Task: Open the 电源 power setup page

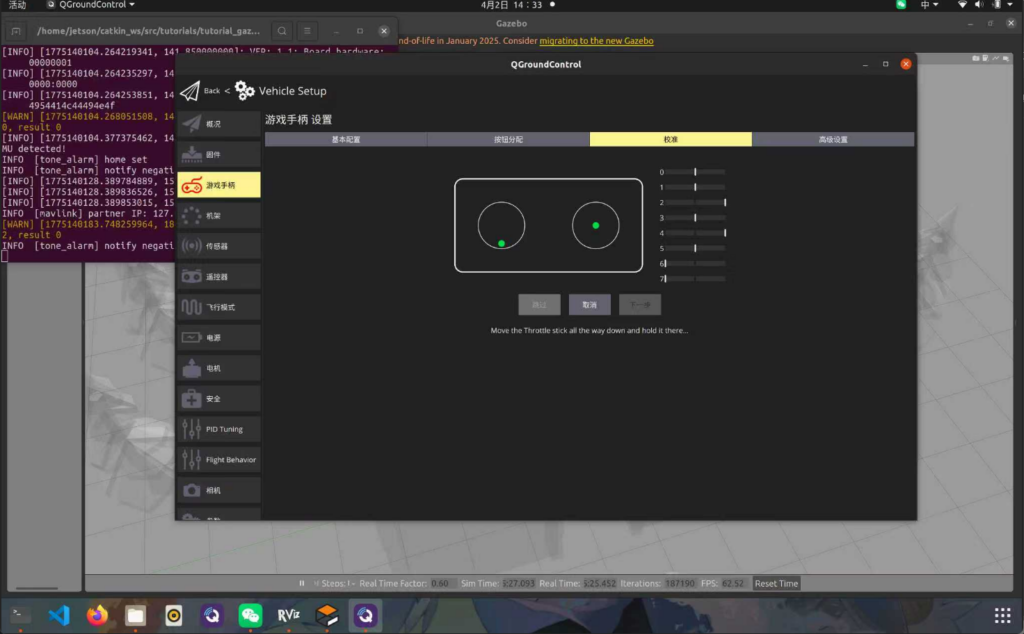Action: pyautogui.click(x=218, y=338)
